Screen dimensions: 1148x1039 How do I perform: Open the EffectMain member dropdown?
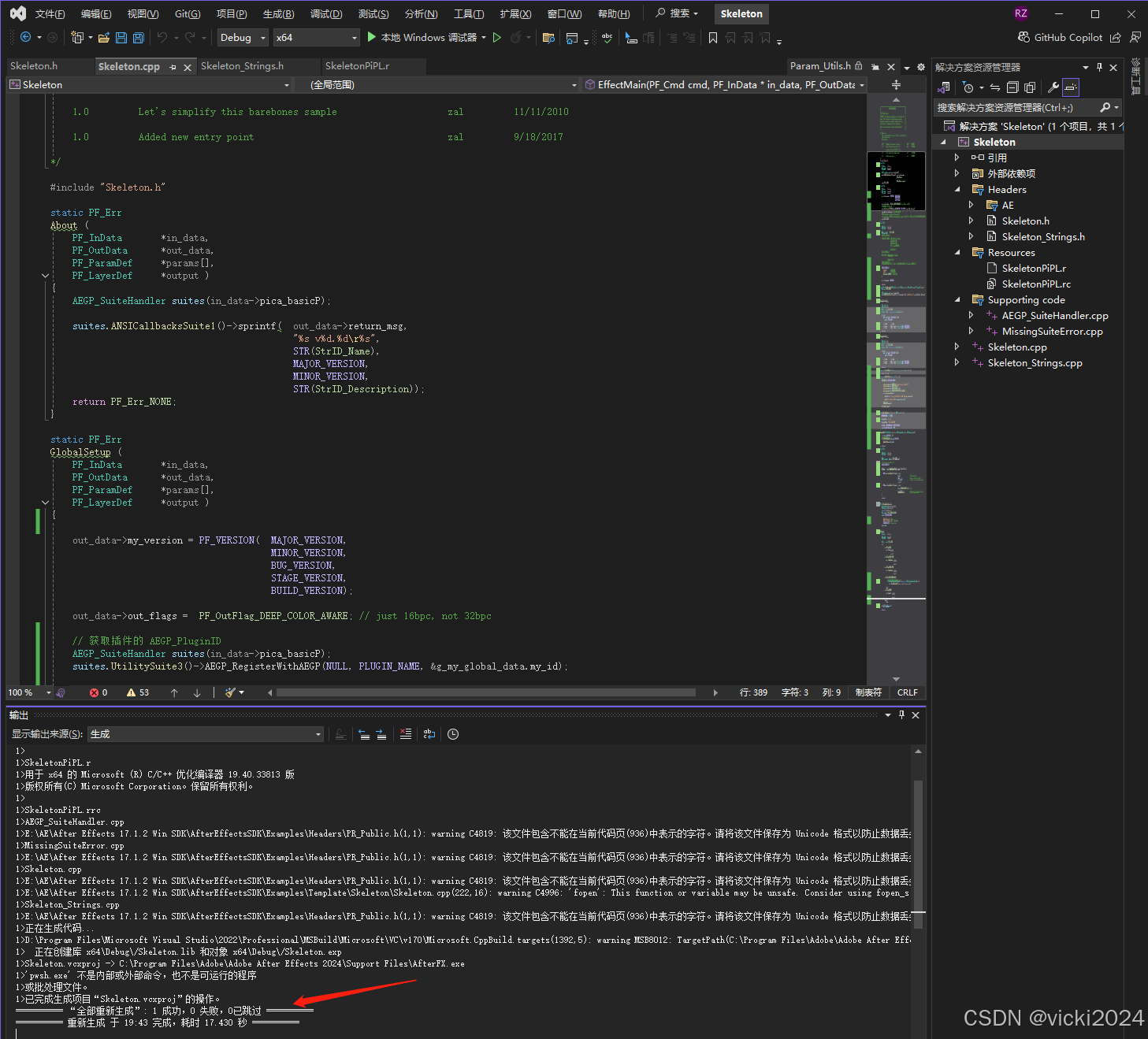(x=725, y=84)
